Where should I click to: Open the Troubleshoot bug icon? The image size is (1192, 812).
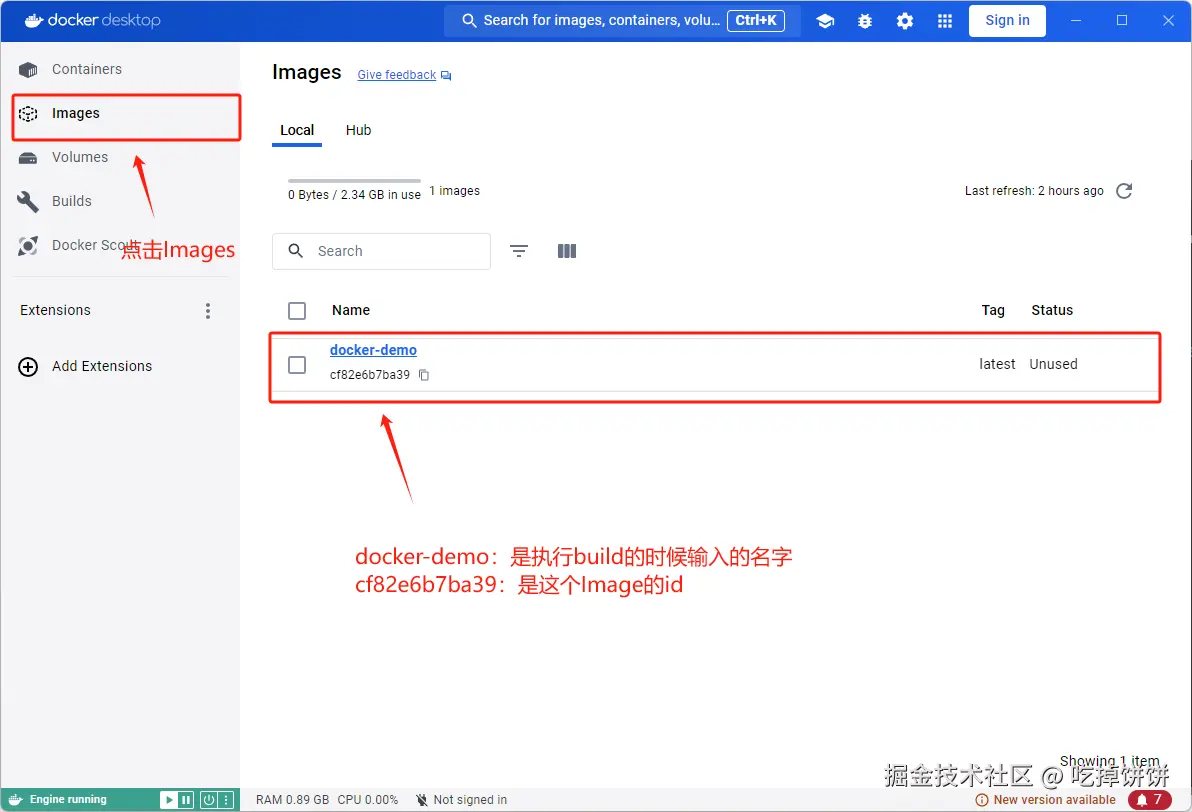pyautogui.click(x=865, y=21)
